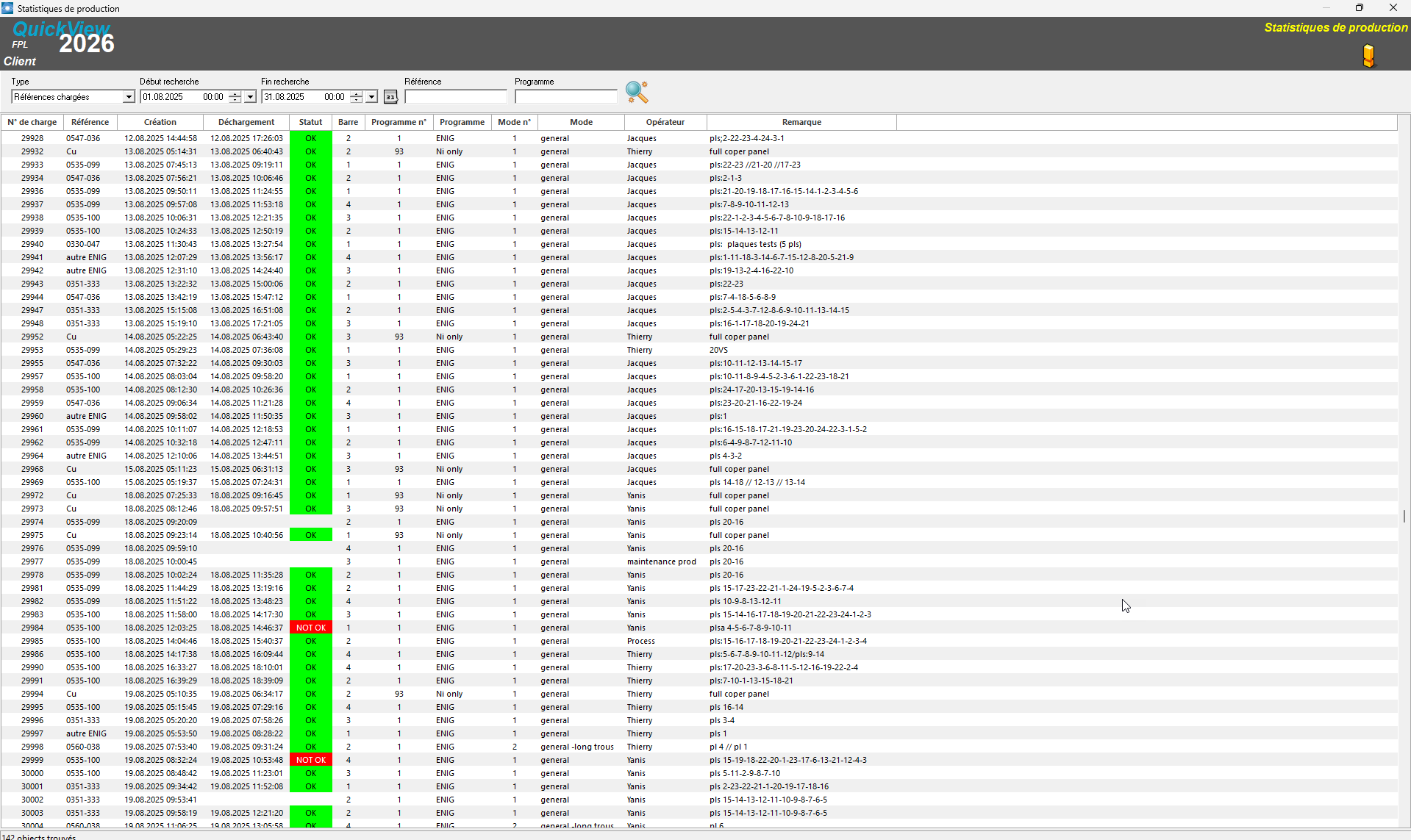Expand the Fin recherche date dropdown
This screenshot has width=1411, height=840.
(371, 97)
